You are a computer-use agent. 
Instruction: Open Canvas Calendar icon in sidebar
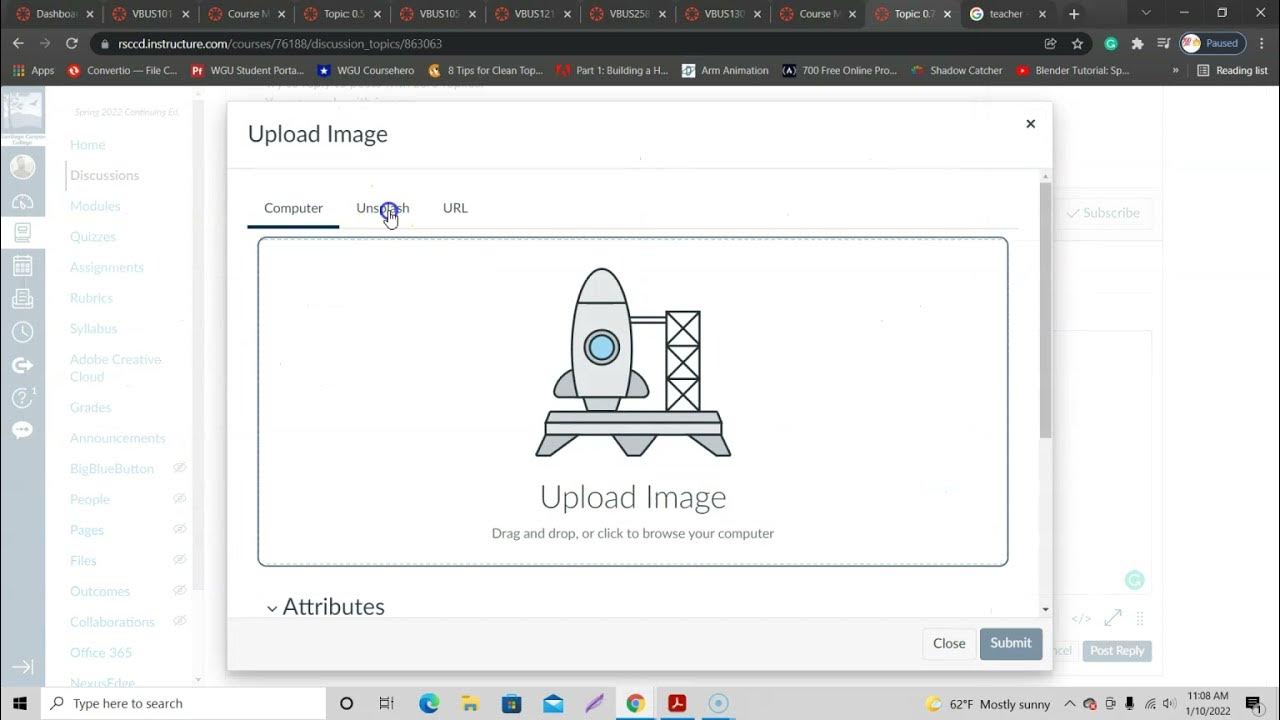(x=22, y=266)
